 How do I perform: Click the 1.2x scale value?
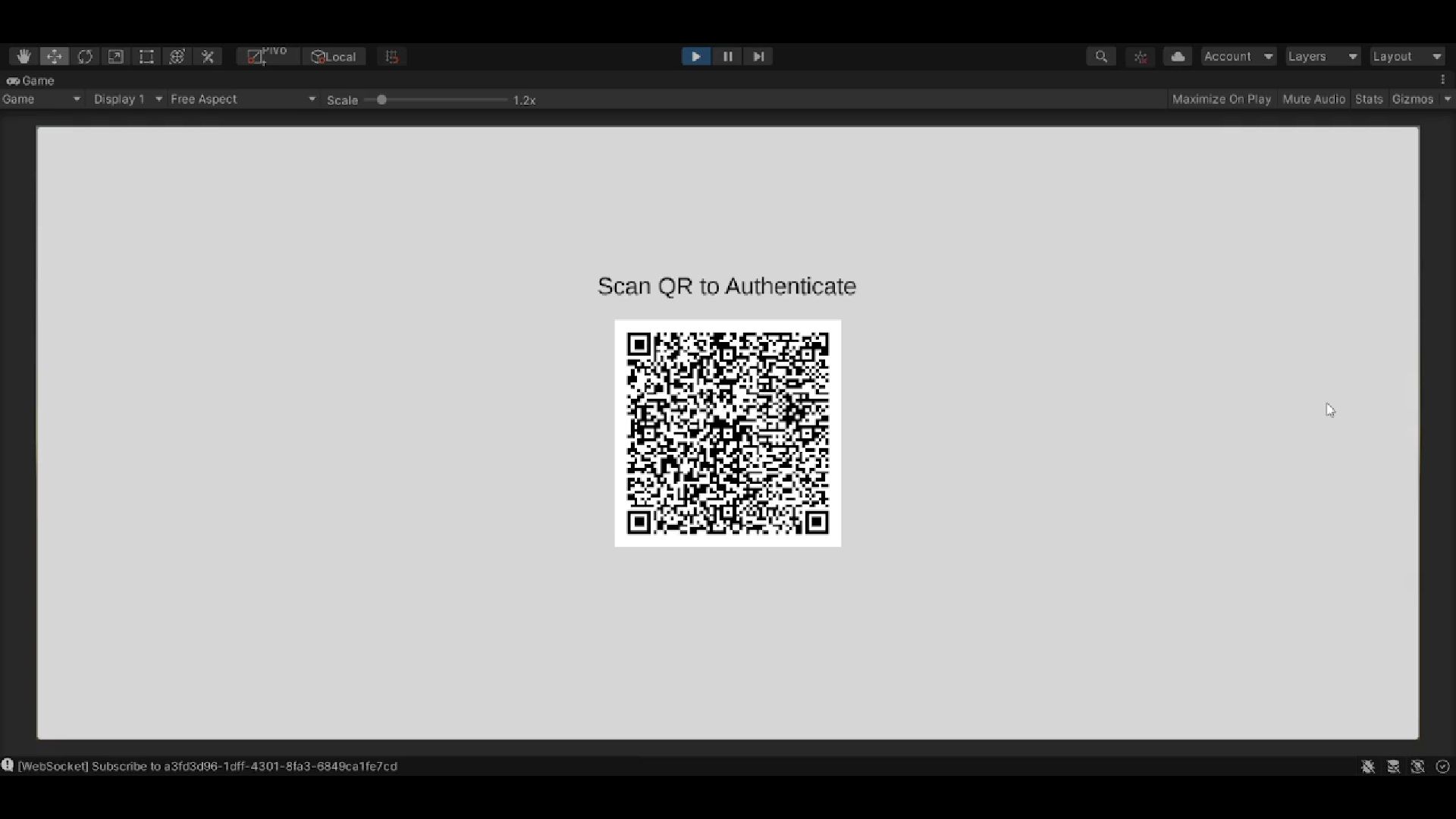pos(524,100)
